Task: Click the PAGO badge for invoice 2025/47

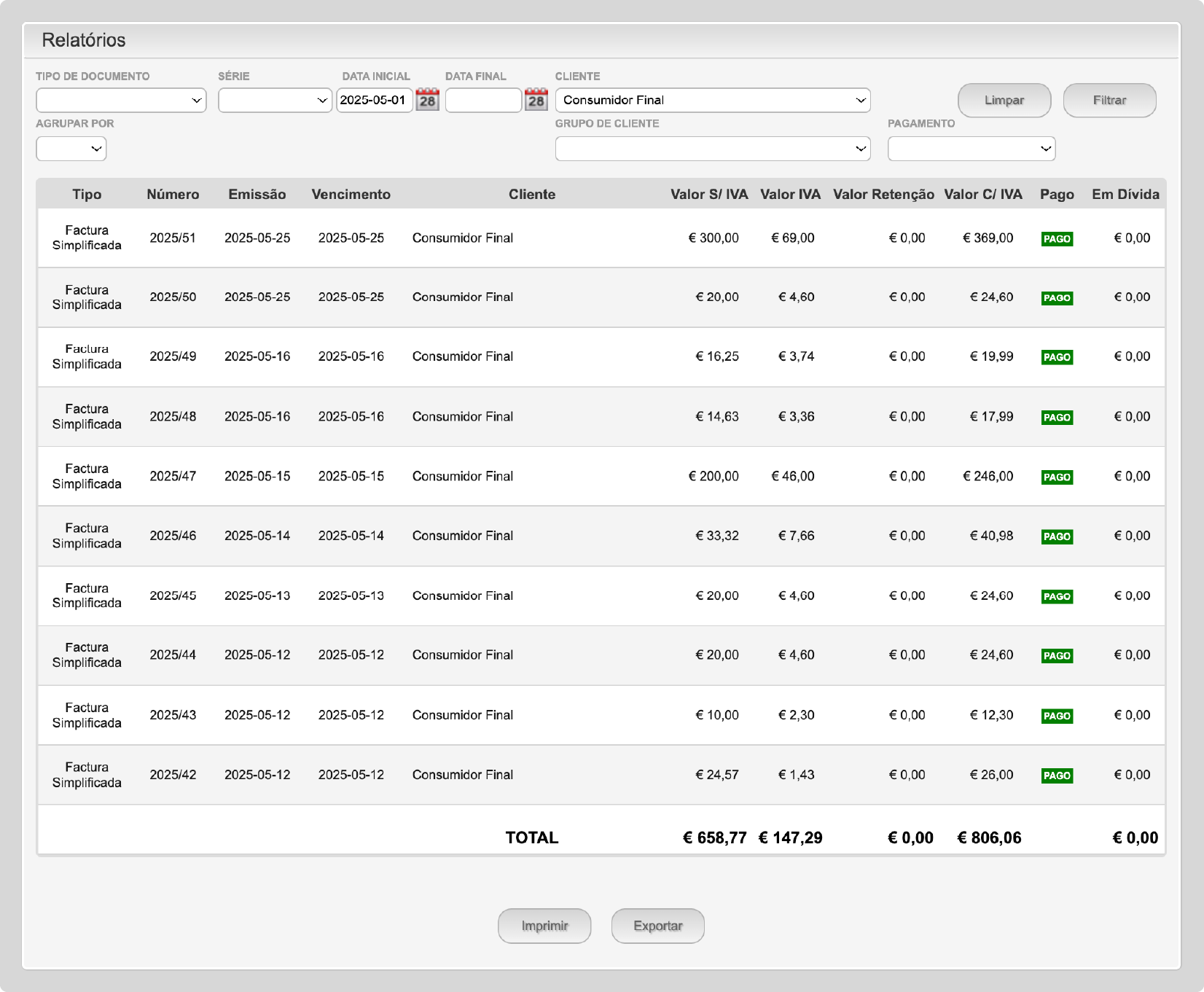Action: click(1056, 477)
